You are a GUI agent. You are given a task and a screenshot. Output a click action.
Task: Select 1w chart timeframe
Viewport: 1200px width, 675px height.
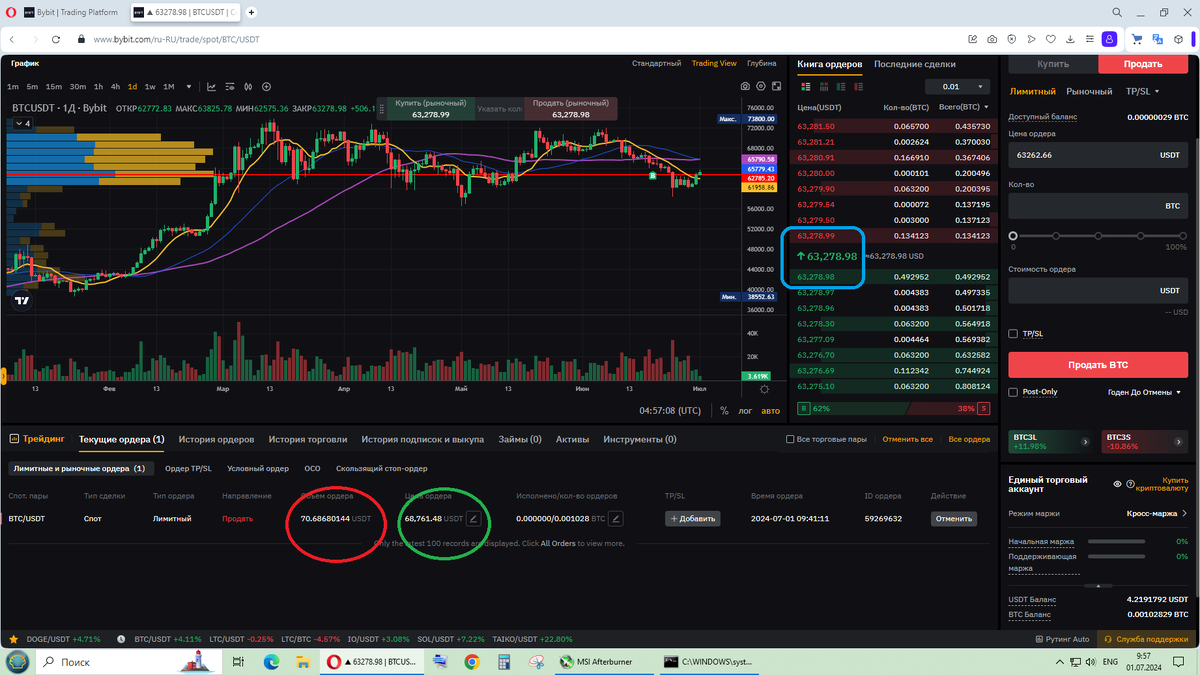click(150, 87)
